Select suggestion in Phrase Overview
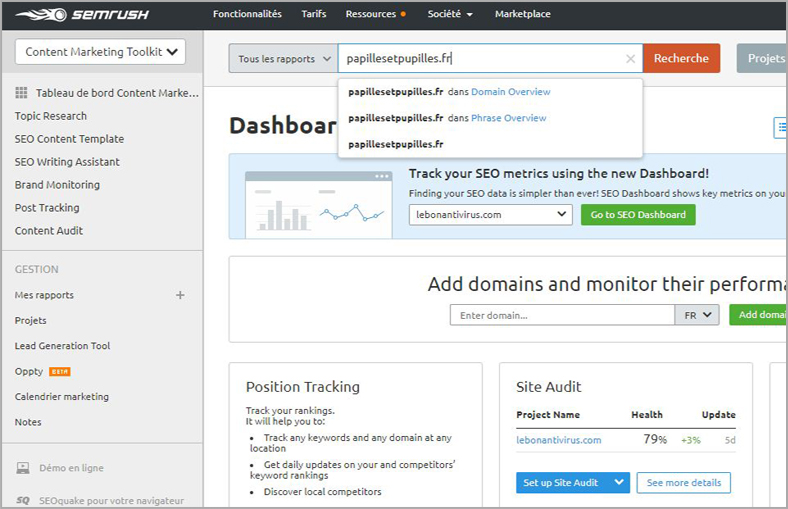788x509 pixels. (x=490, y=118)
